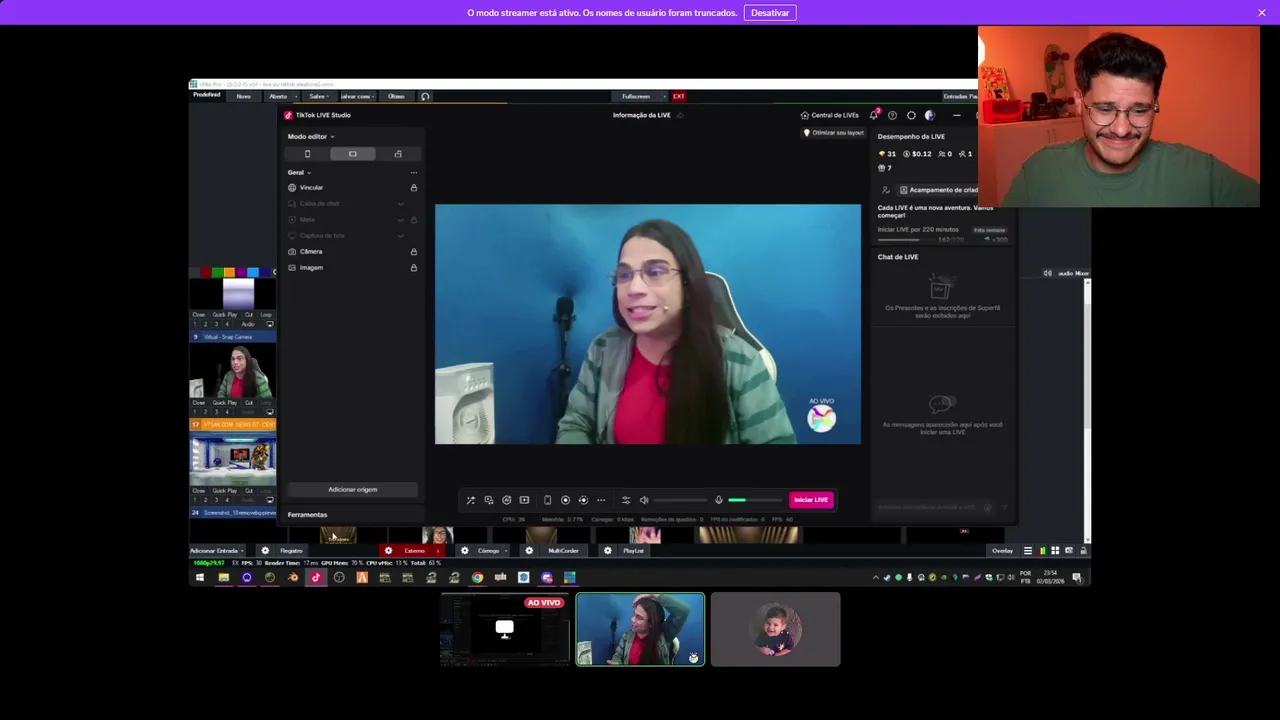Click the Overlay button in vMix

pyautogui.click(x=1002, y=551)
